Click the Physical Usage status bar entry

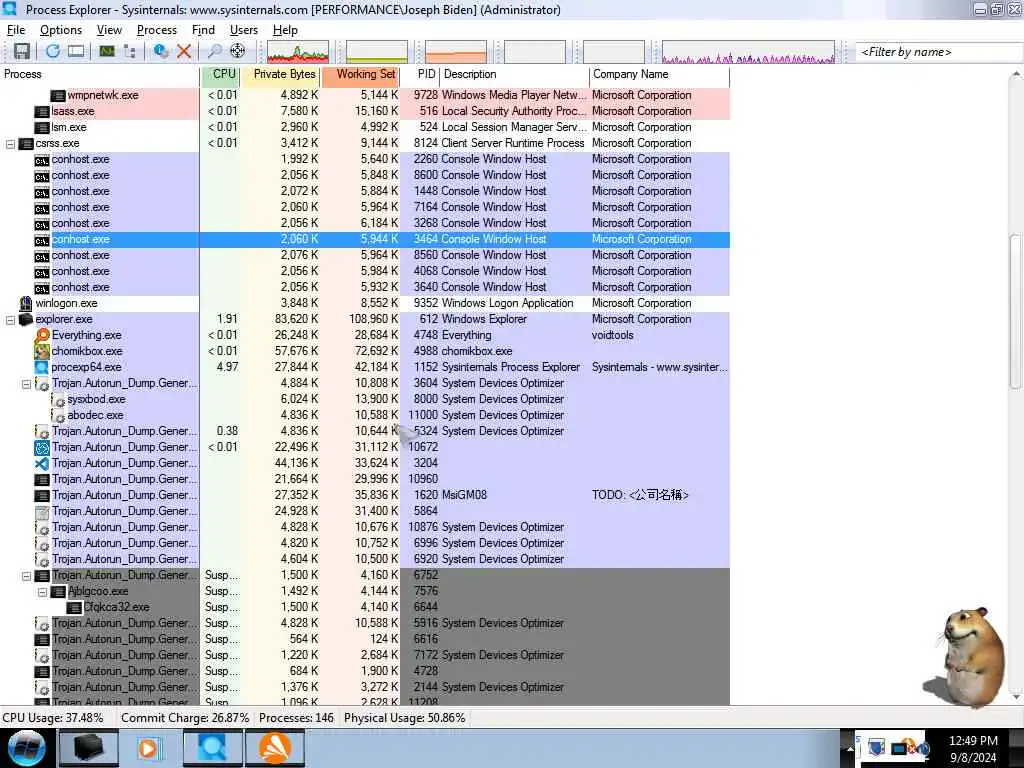[x=404, y=718]
